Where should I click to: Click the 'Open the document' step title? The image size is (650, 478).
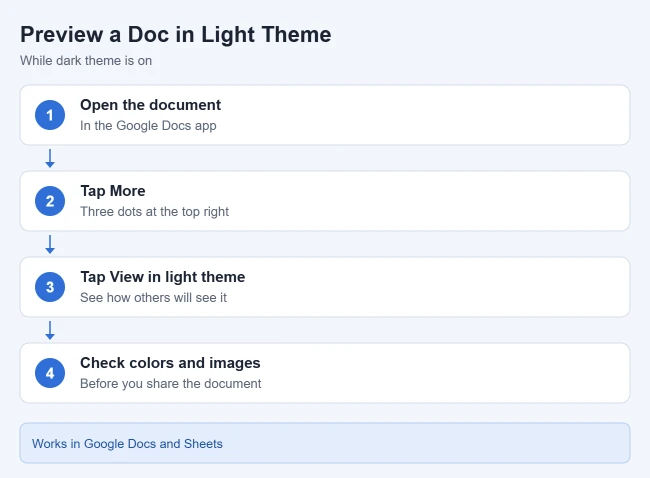(150, 105)
